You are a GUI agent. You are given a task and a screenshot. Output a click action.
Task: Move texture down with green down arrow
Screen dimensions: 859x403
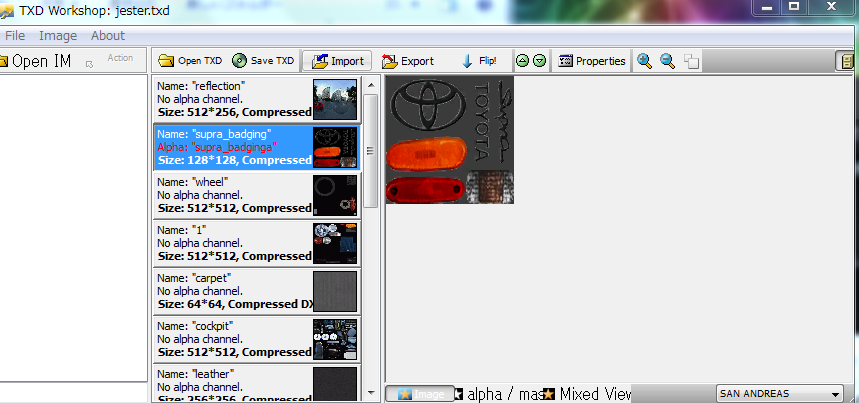540,61
